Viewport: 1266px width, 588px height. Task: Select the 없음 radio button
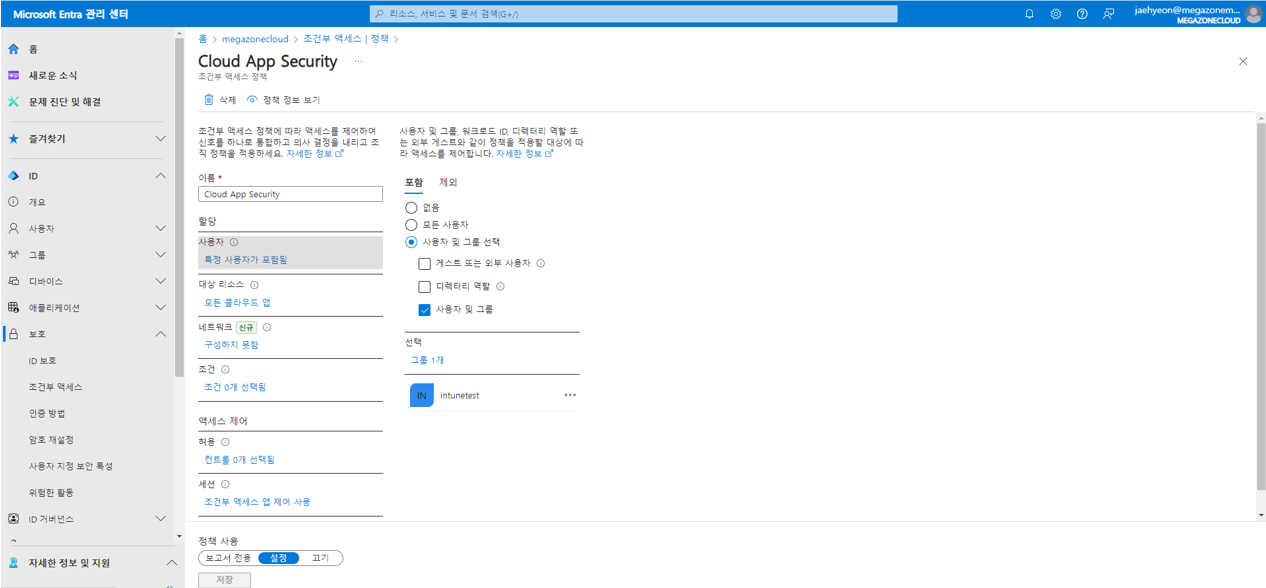point(411,207)
